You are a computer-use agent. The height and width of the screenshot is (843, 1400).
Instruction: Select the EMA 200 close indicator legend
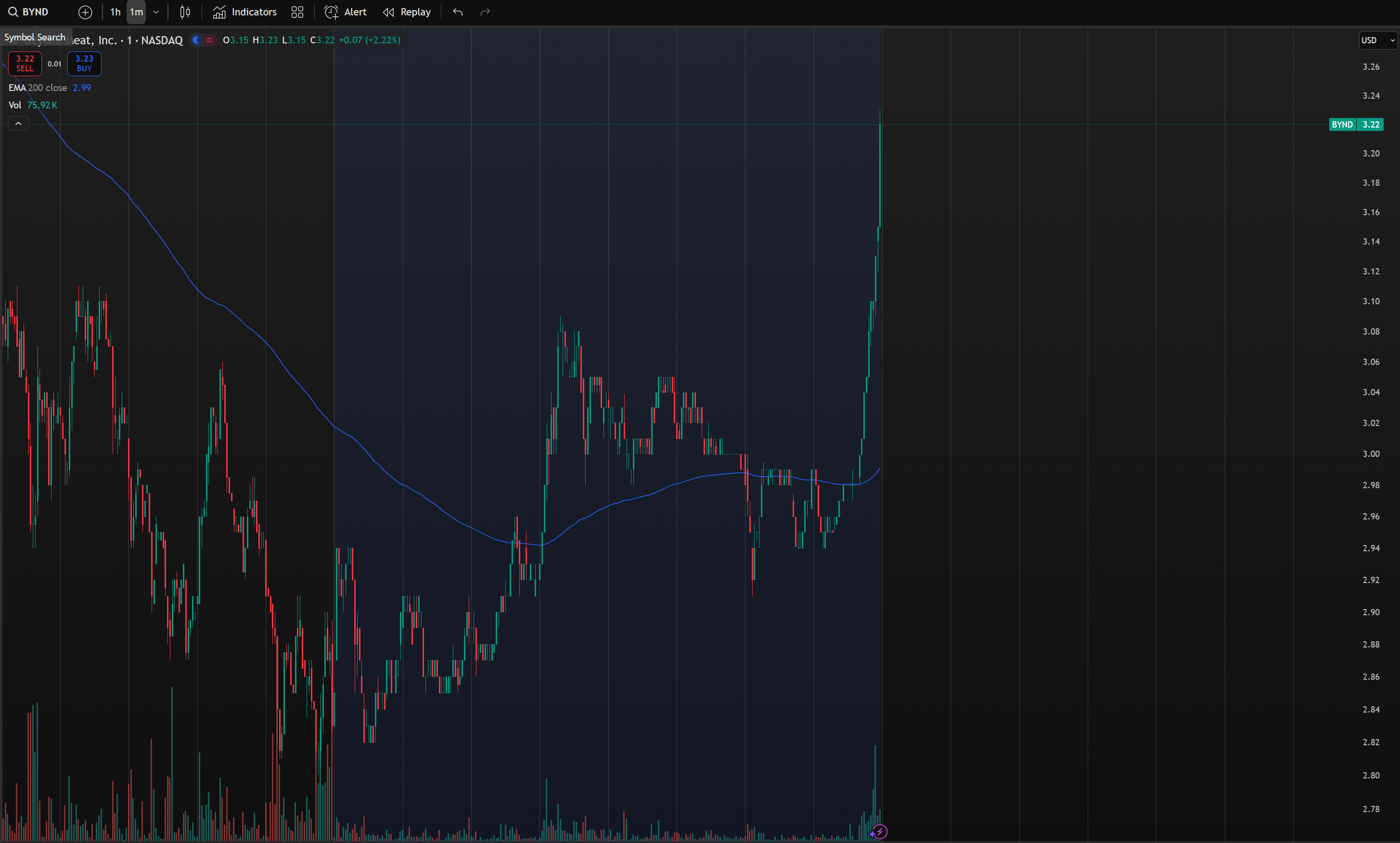click(x=38, y=88)
